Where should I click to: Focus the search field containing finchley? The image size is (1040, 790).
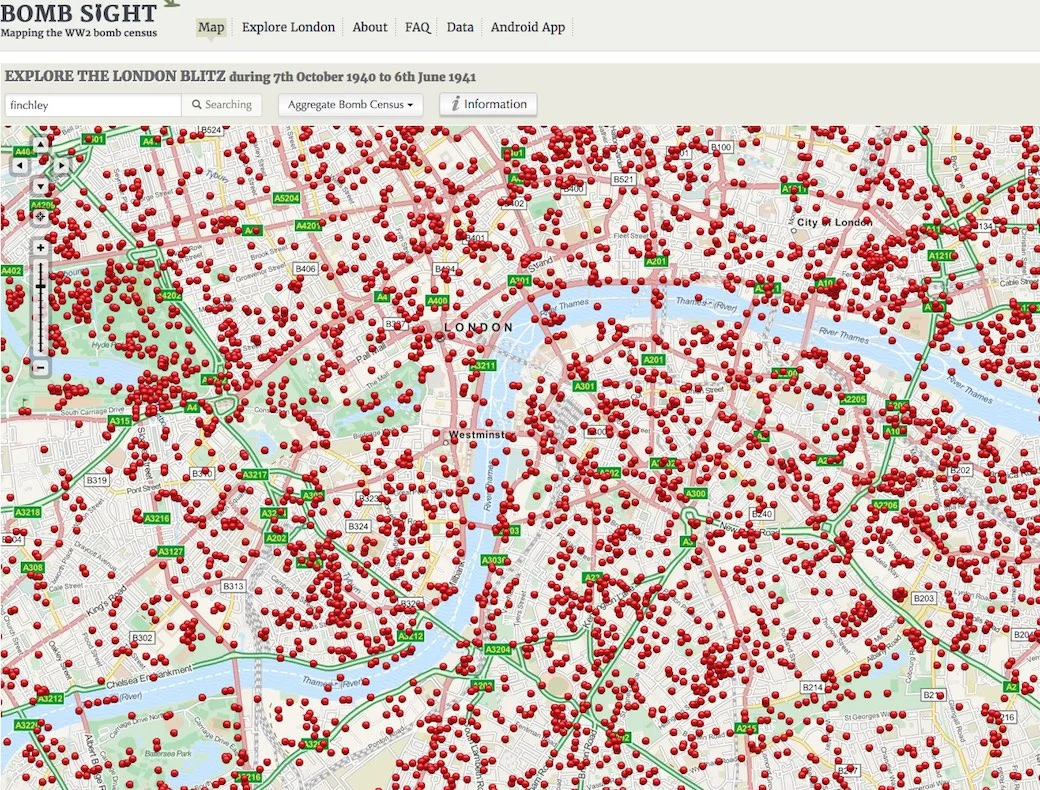(x=93, y=105)
